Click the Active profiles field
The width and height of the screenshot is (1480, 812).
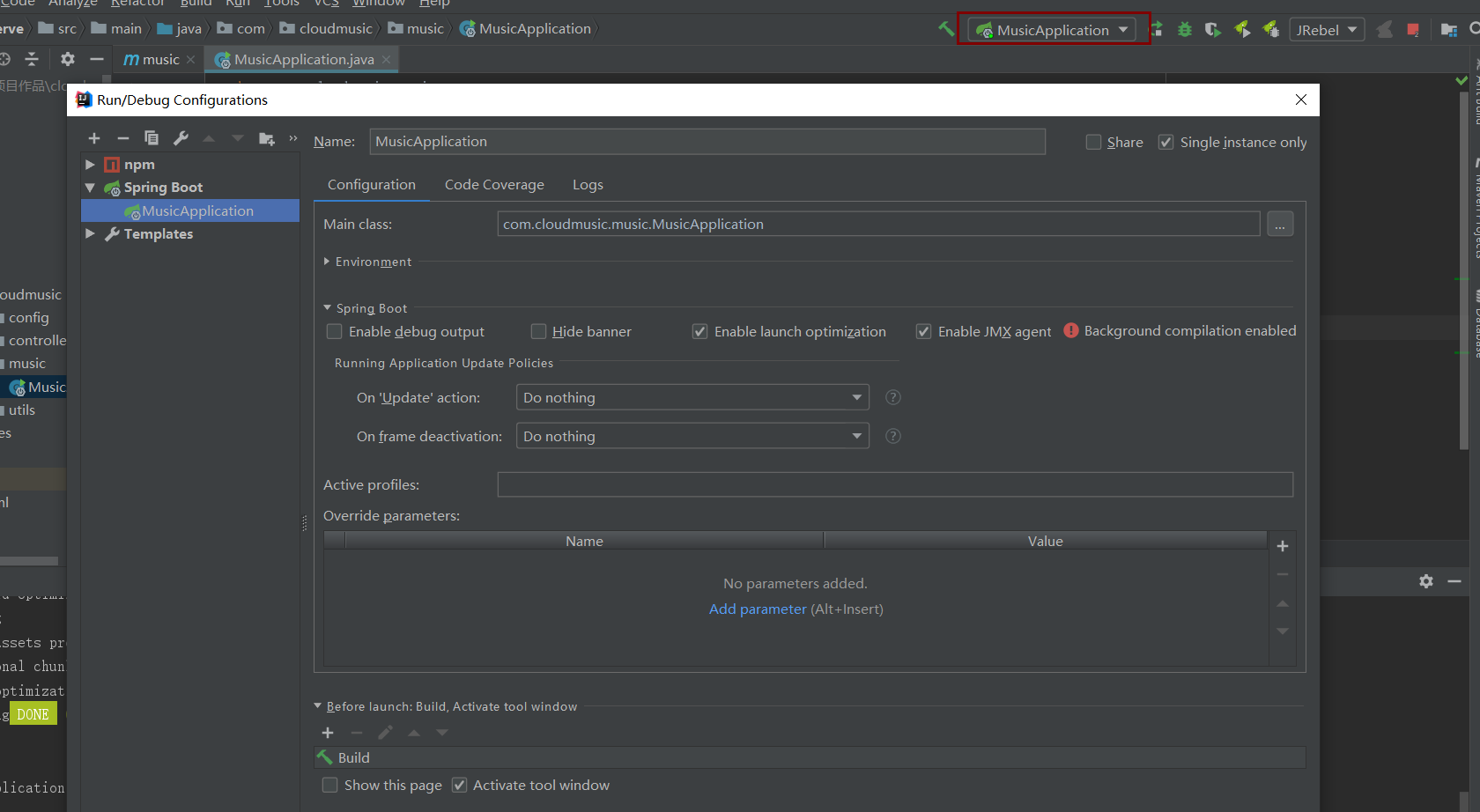click(x=895, y=484)
